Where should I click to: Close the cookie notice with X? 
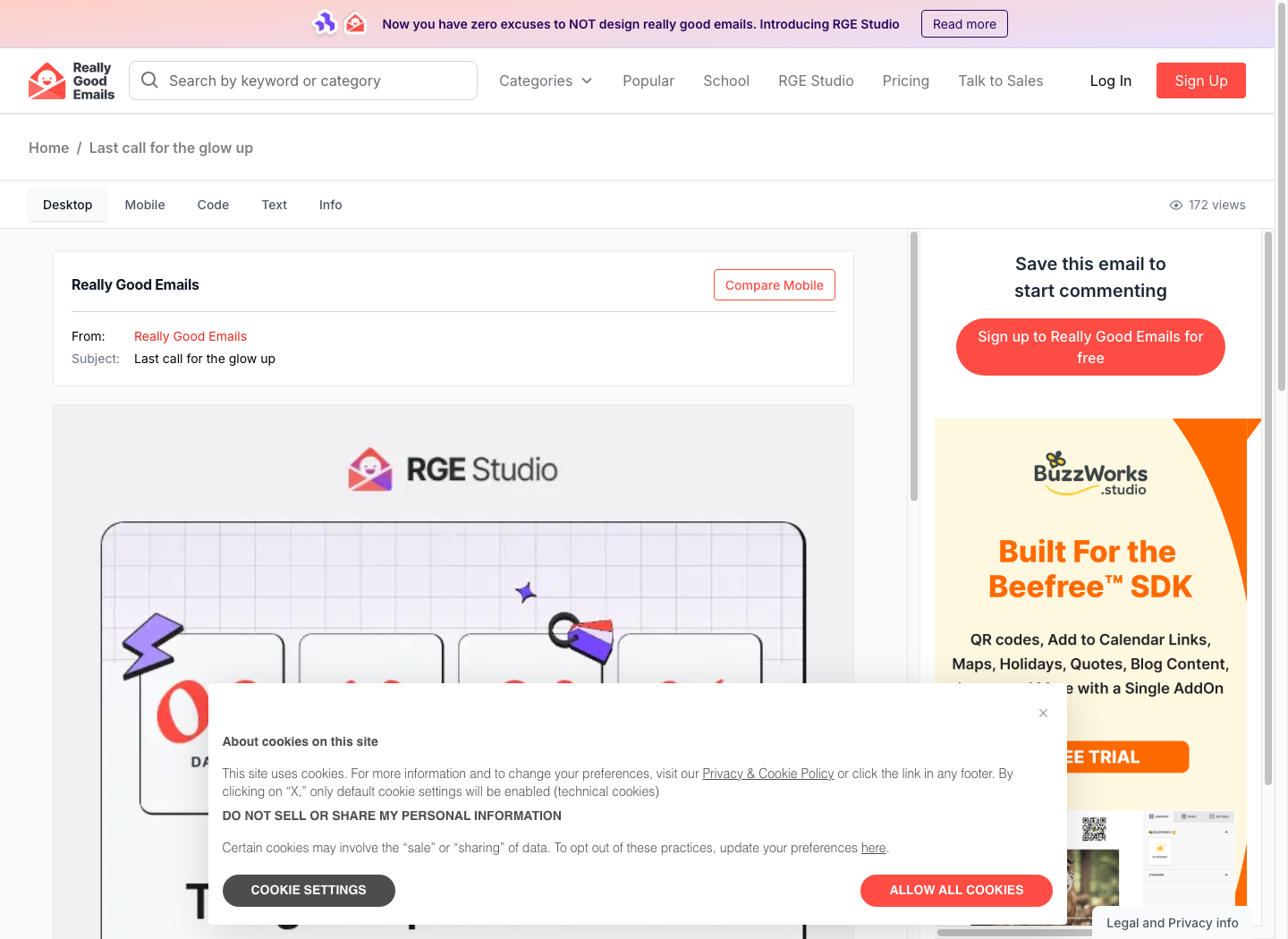tap(1043, 713)
